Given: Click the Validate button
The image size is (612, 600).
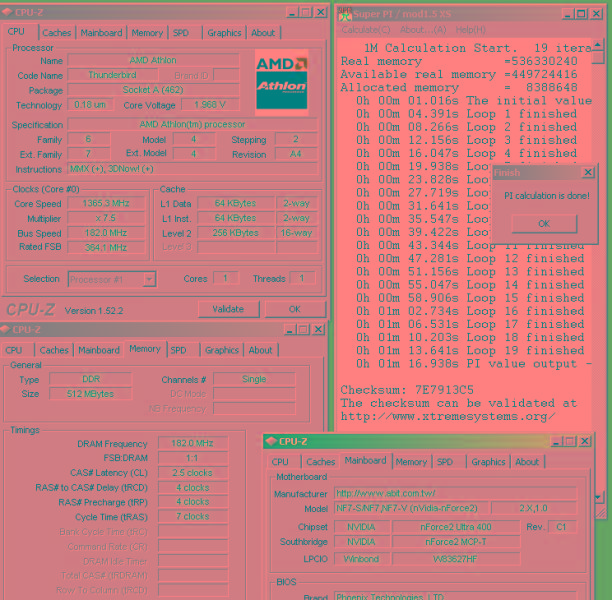Looking at the screenshot, I should point(228,309).
